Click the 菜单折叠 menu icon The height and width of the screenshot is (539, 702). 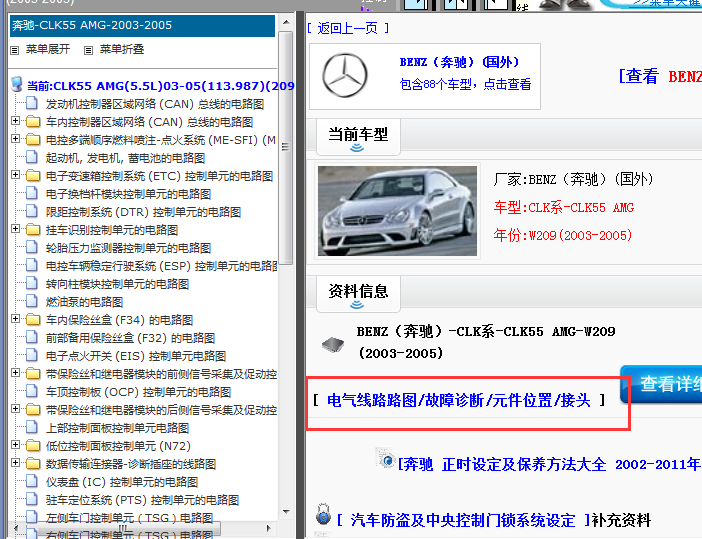(x=89, y=50)
